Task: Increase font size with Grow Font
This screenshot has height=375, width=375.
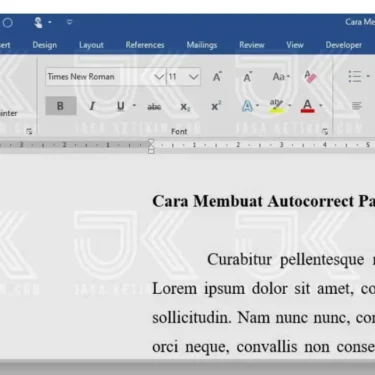Action: point(217,77)
